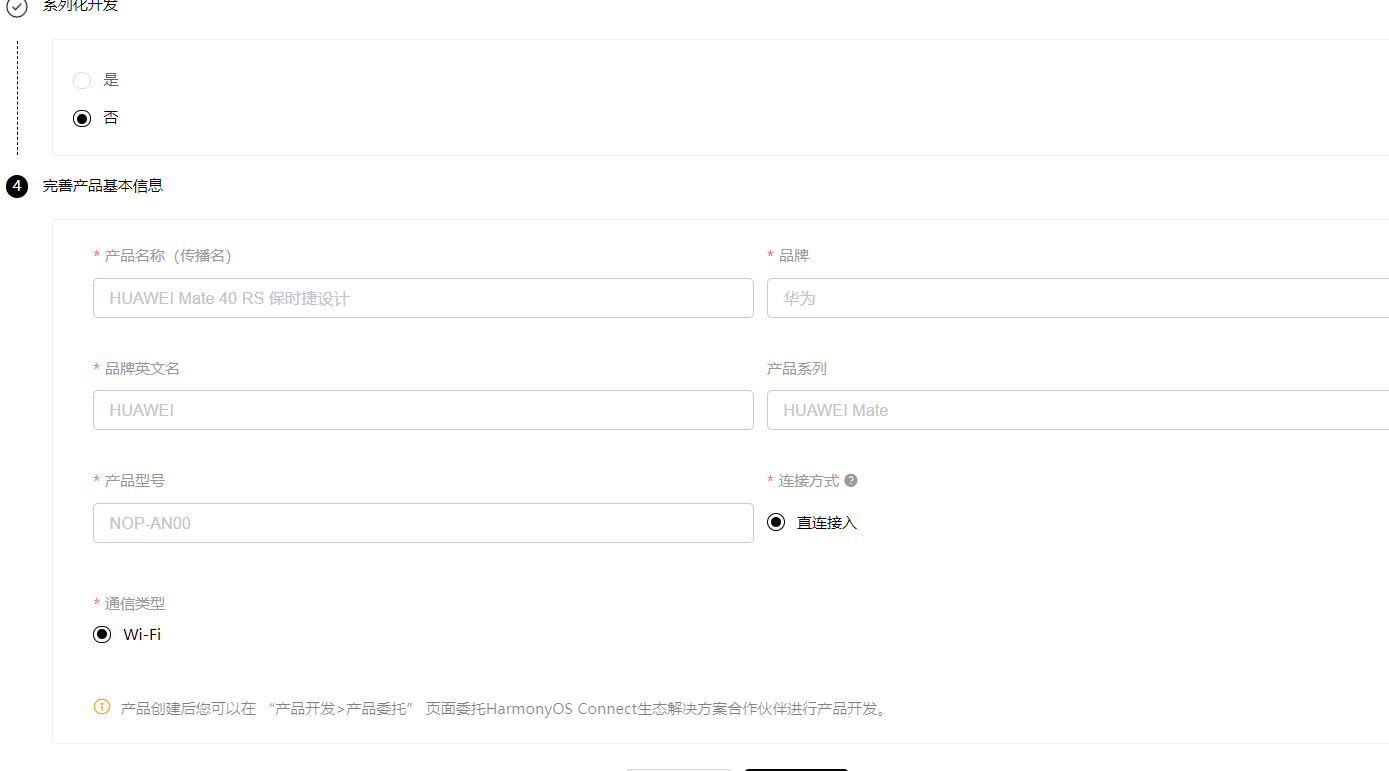The height and width of the screenshot is (771, 1389).
Task: Click the 产品系列 input field
Action: tap(1078, 410)
